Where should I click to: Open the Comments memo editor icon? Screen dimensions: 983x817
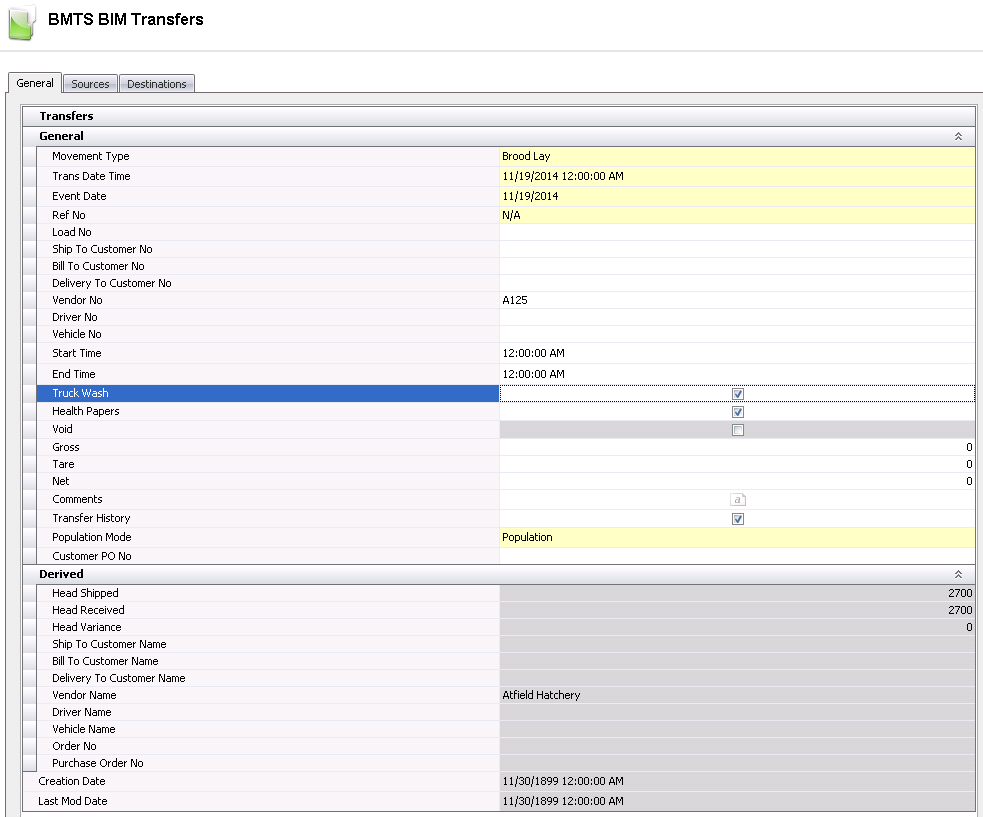pyautogui.click(x=737, y=499)
